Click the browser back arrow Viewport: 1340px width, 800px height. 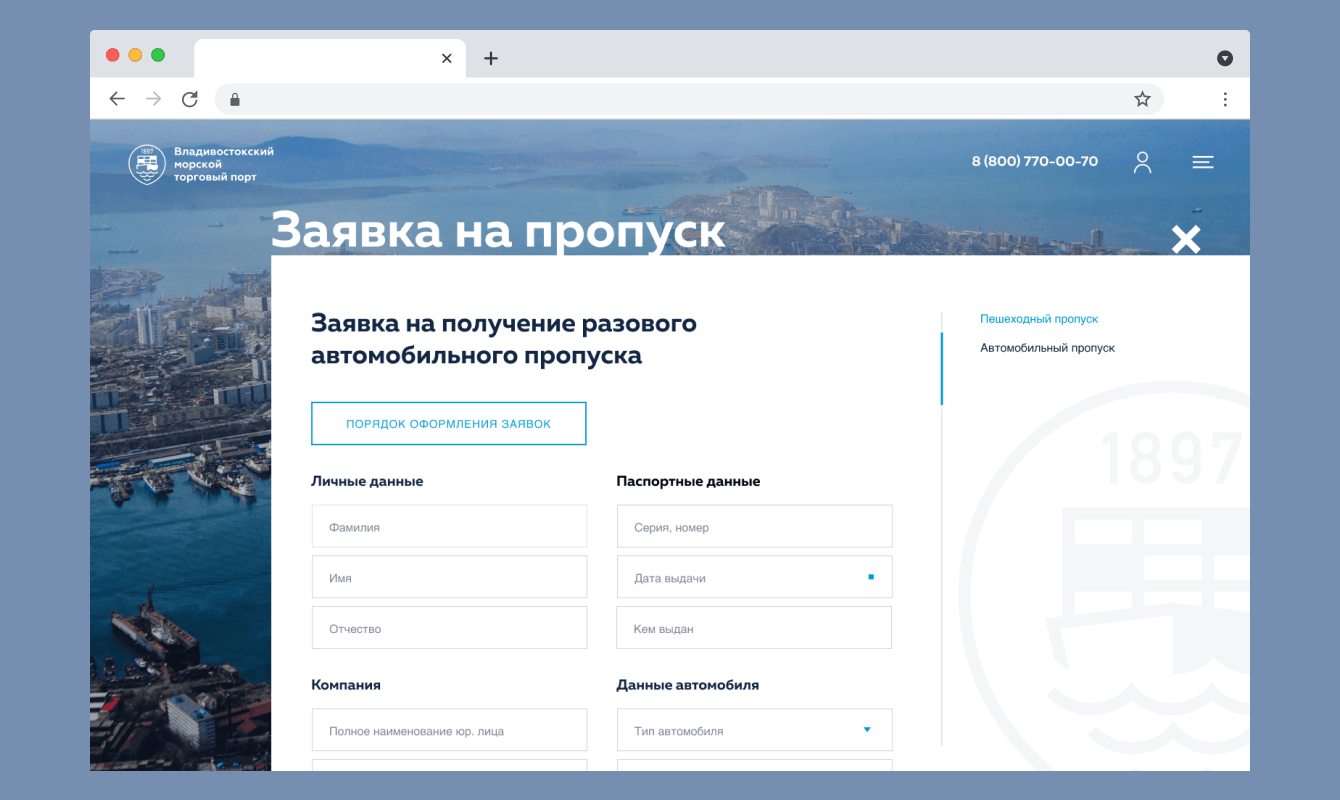pyautogui.click(x=117, y=99)
